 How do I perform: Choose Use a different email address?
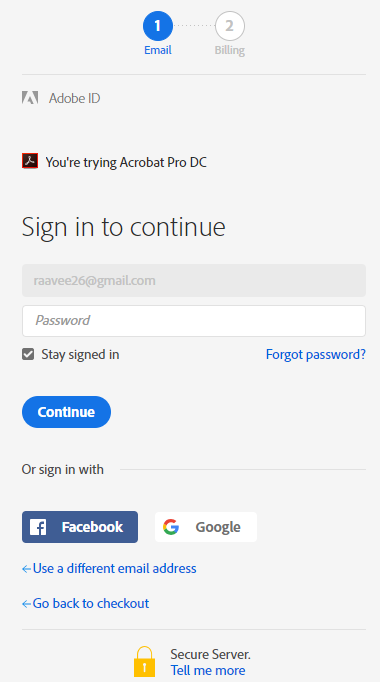(x=114, y=568)
